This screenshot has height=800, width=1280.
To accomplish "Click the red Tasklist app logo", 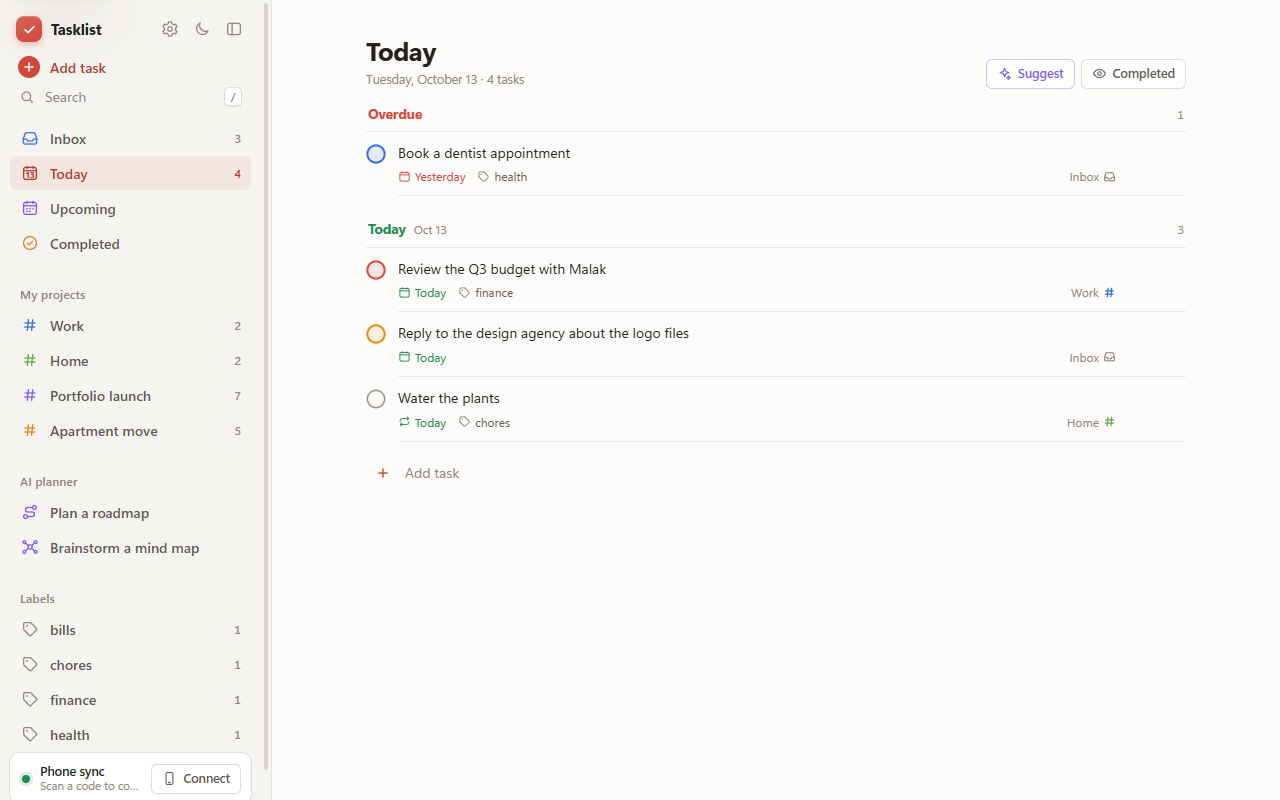I will point(29,29).
